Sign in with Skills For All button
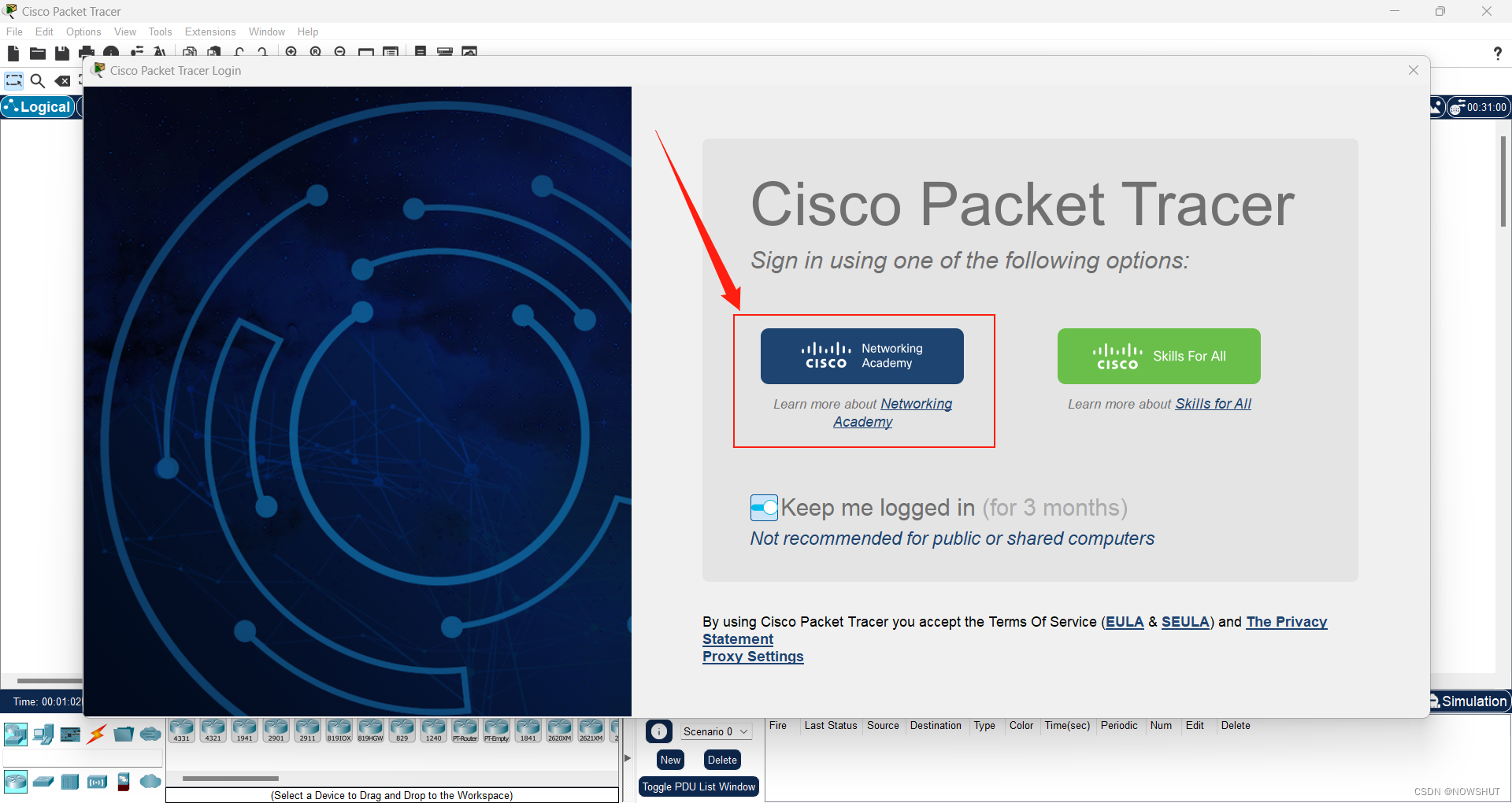The height and width of the screenshot is (803, 1512). click(x=1158, y=356)
